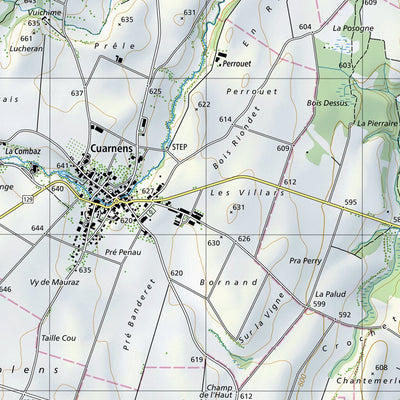
Task: Select the 625 elevation label
Action: click(x=155, y=91)
